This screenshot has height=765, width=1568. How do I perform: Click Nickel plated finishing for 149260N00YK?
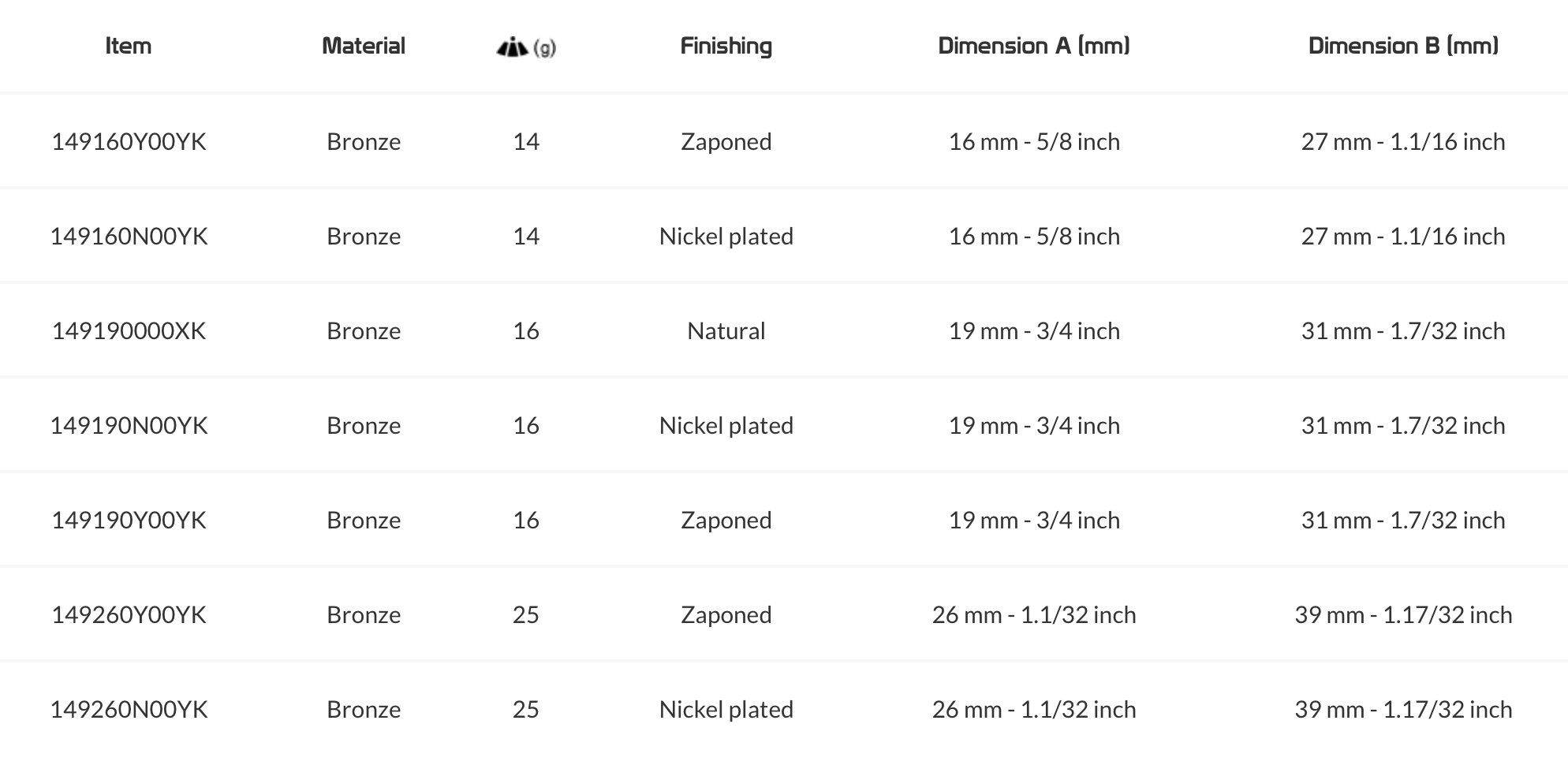726,710
